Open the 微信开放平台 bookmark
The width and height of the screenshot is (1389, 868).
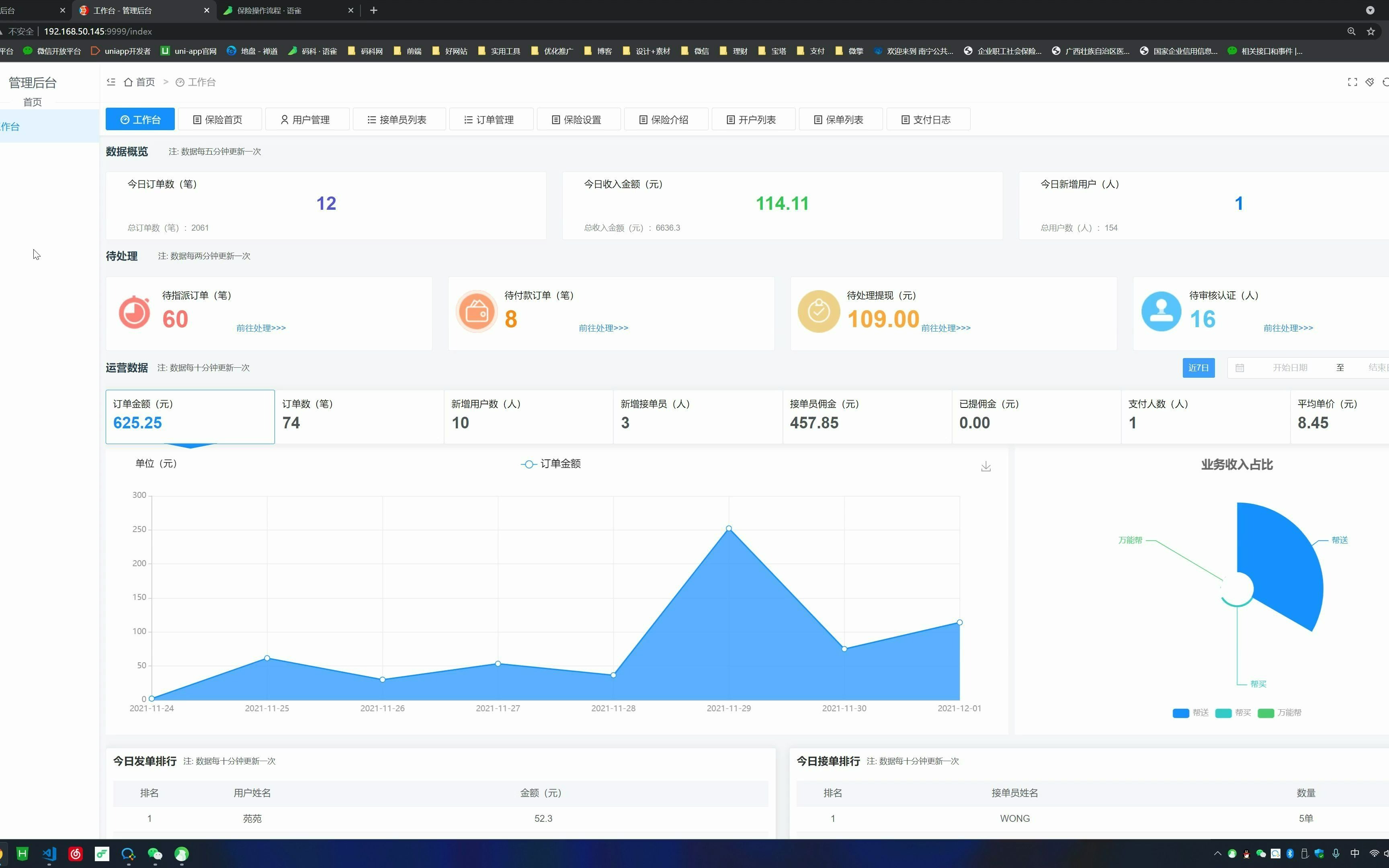click(52, 51)
